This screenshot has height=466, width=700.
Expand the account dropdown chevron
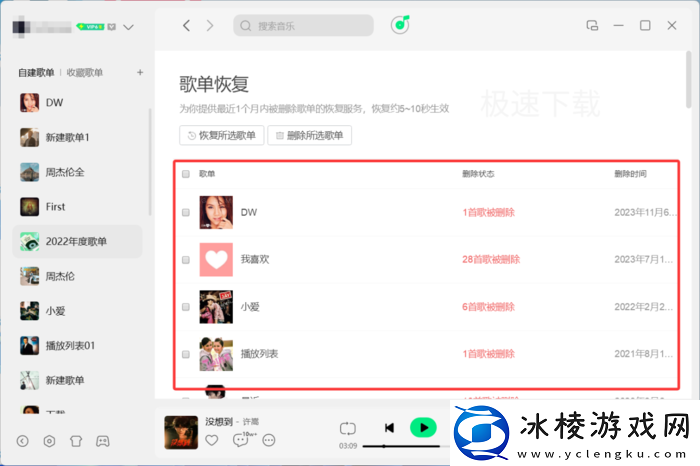tap(129, 27)
